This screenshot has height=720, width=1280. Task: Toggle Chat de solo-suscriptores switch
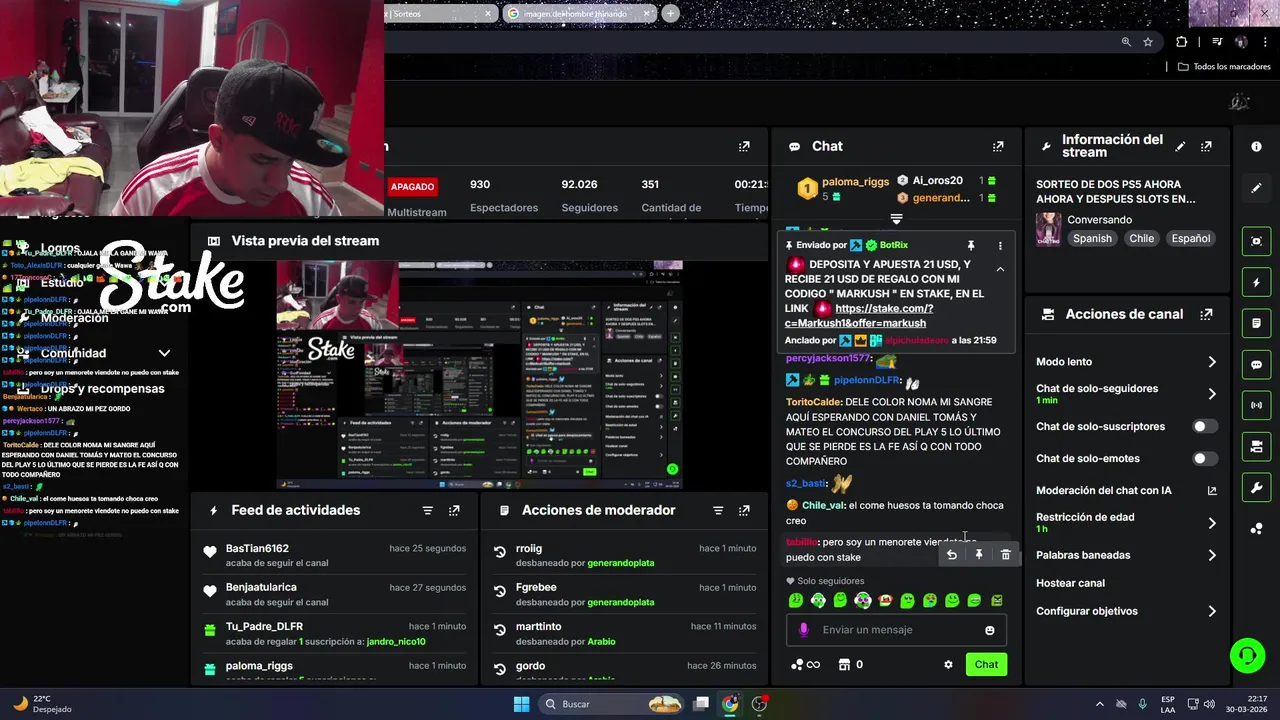coord(1205,426)
